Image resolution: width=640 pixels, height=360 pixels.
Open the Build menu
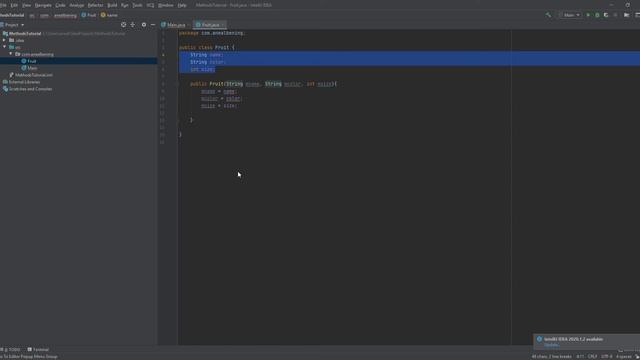tap(112, 5)
